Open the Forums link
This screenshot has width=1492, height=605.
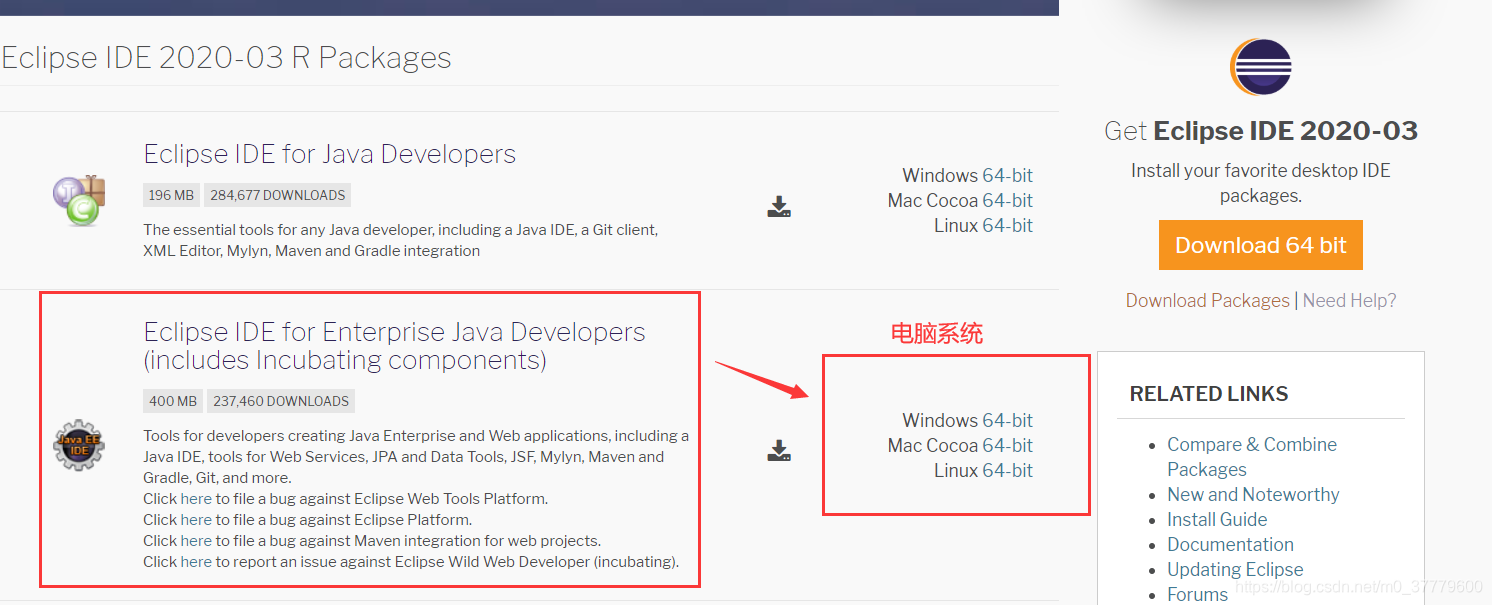pos(1197,594)
